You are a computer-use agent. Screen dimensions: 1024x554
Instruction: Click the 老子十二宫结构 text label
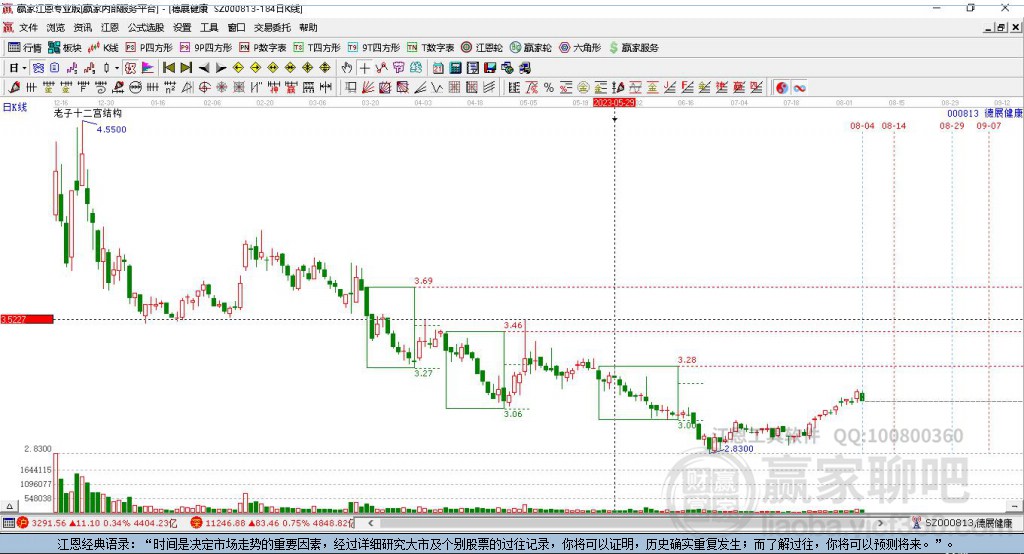[88, 113]
